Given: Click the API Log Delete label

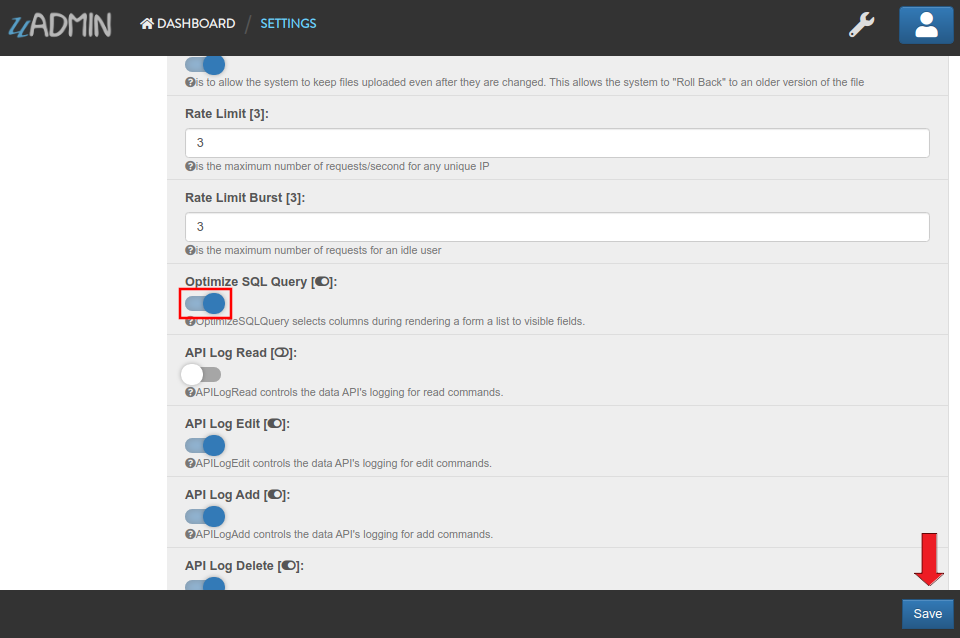Looking at the screenshot, I should [244, 566].
